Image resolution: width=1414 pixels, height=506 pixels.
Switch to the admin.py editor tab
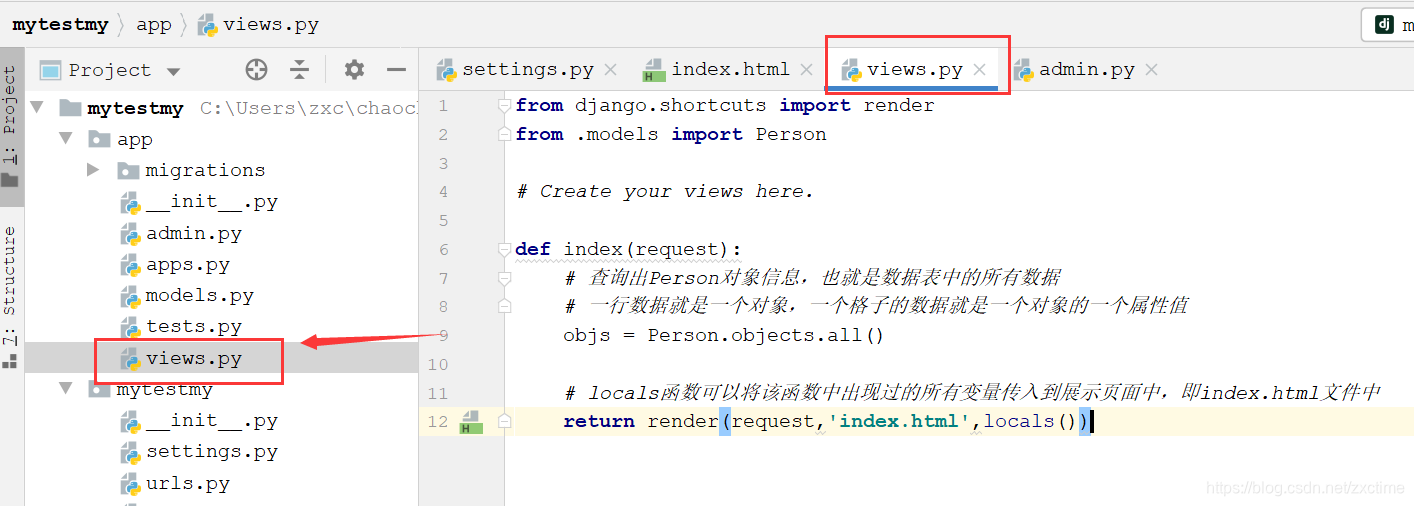click(x=1086, y=70)
